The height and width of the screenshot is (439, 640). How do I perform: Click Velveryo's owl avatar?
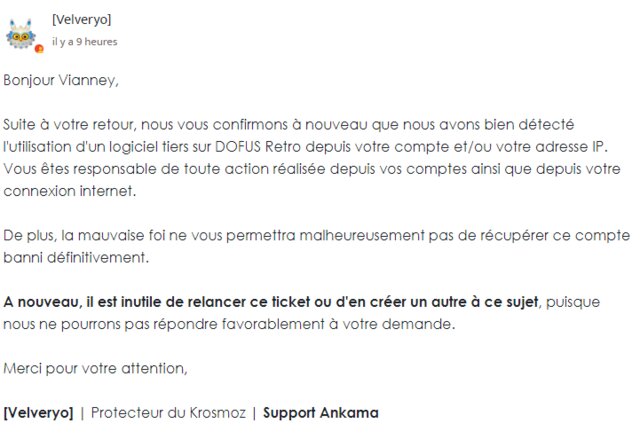point(22,33)
